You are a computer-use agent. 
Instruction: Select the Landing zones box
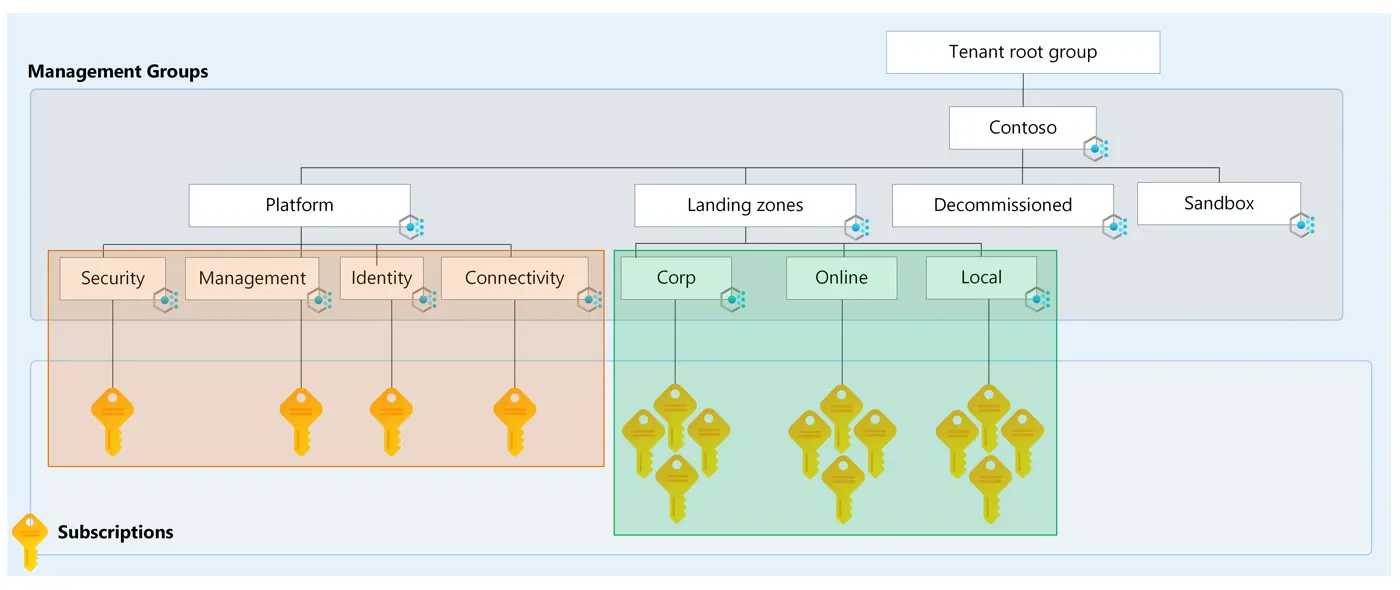click(x=745, y=205)
